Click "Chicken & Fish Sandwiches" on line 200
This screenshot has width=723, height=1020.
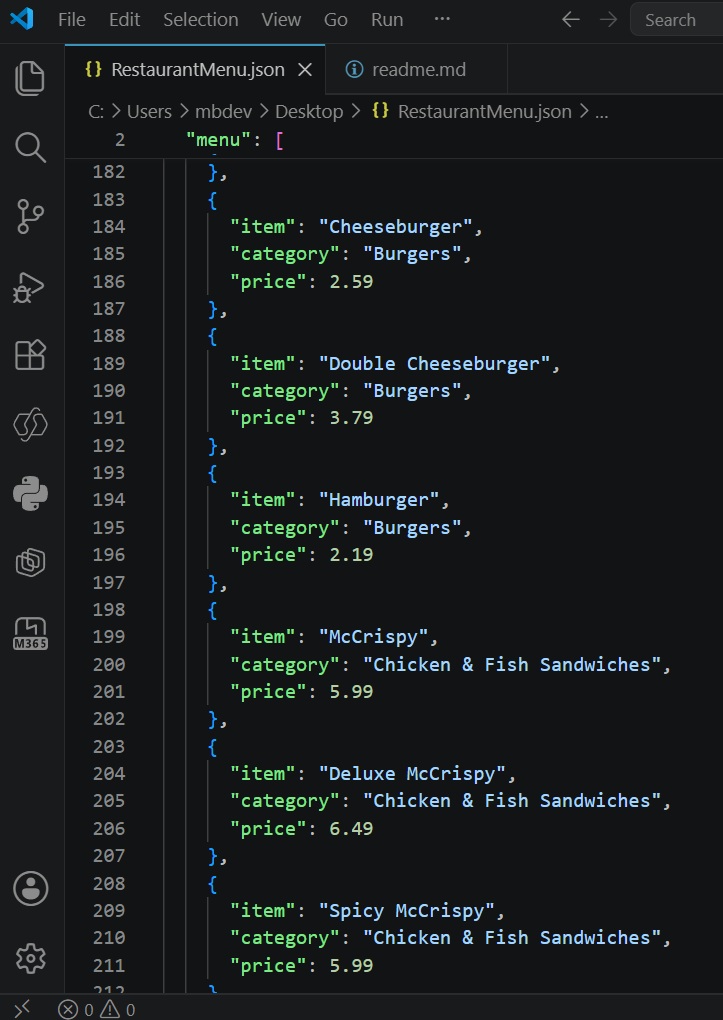[511, 664]
